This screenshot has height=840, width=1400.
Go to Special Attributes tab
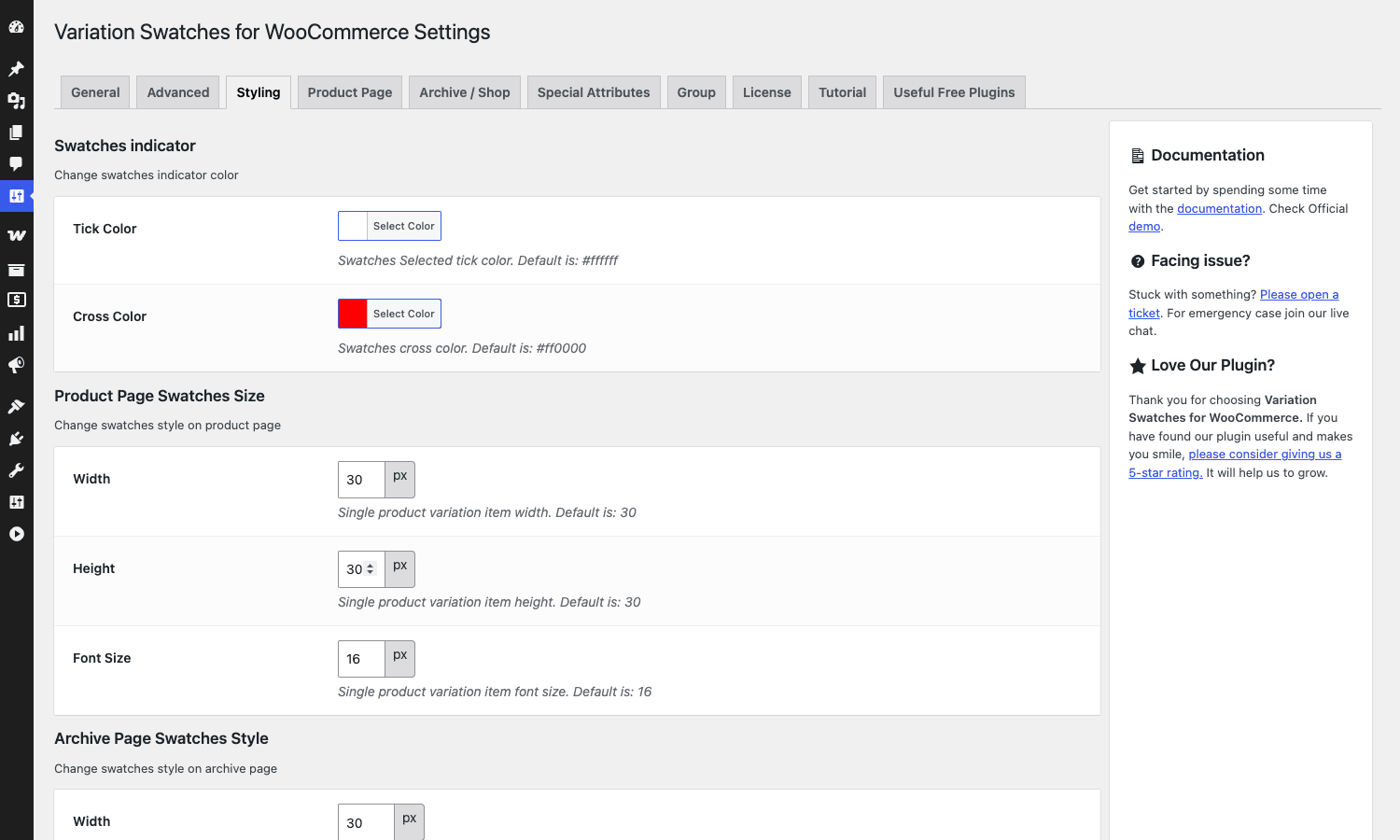pos(594,92)
